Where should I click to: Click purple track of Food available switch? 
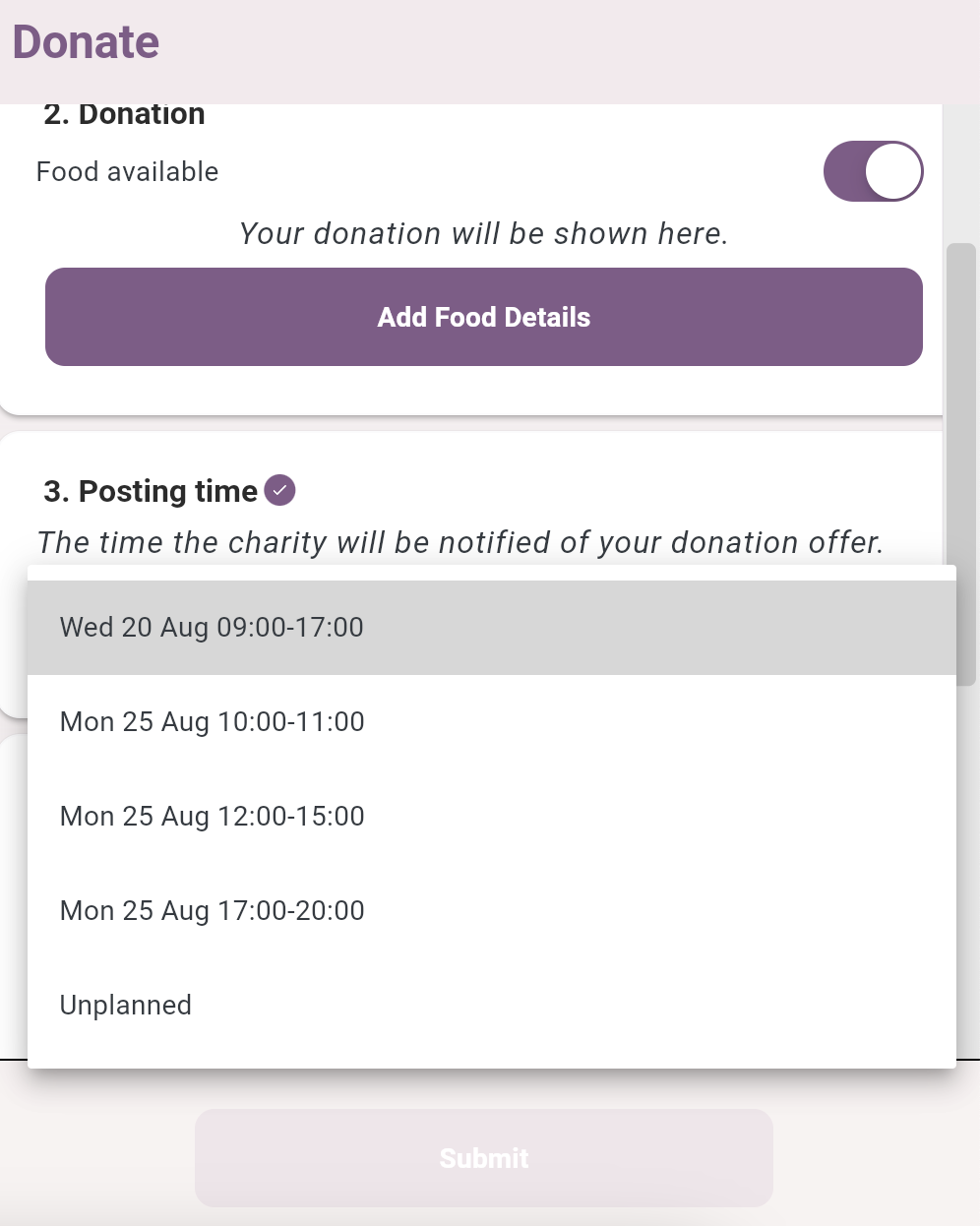(x=844, y=171)
